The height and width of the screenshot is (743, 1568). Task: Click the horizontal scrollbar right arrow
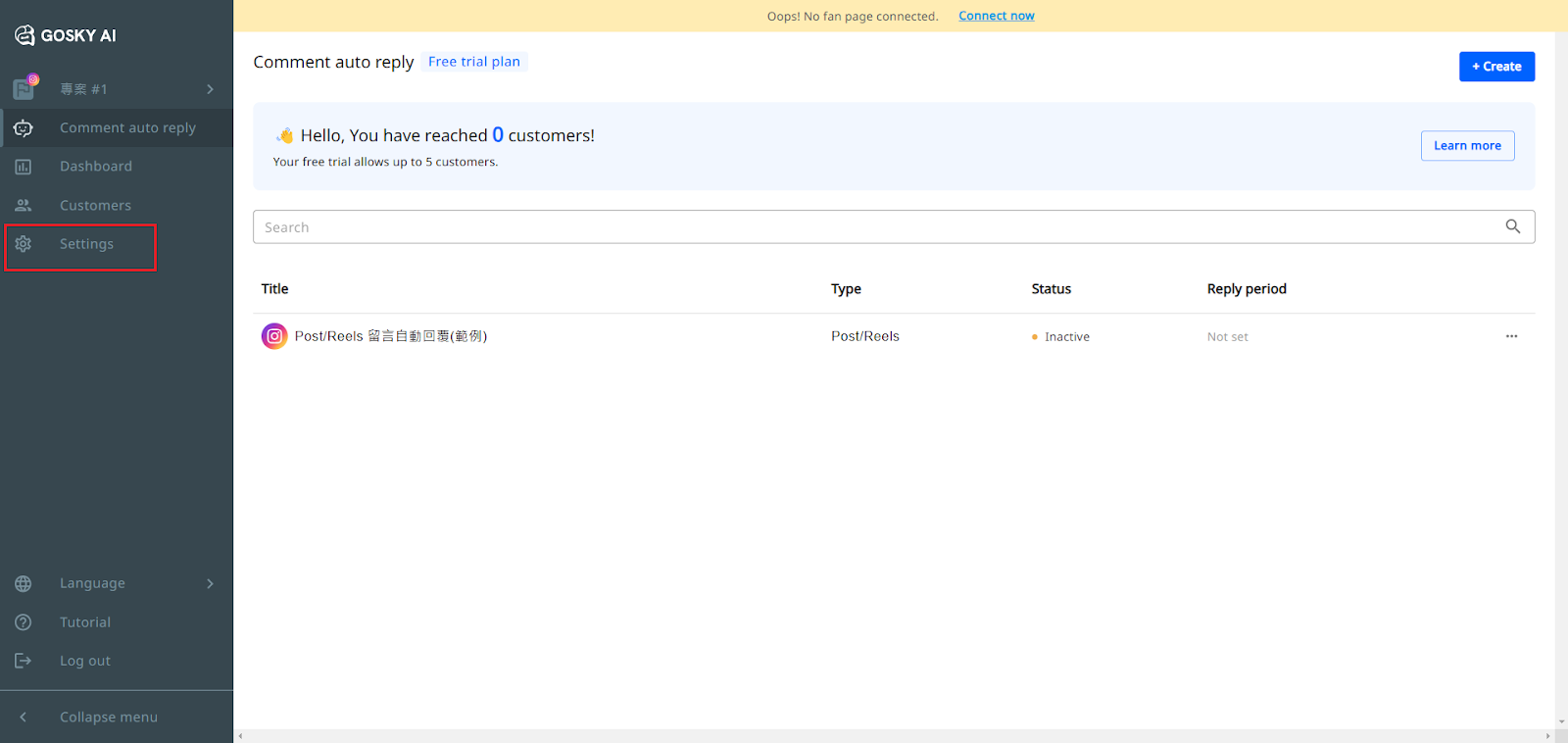coord(1548,736)
